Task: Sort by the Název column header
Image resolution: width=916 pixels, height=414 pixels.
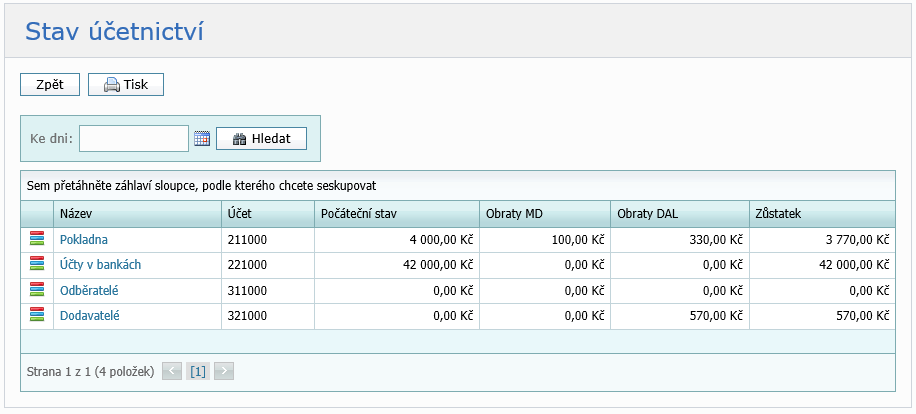Action: pos(76,214)
